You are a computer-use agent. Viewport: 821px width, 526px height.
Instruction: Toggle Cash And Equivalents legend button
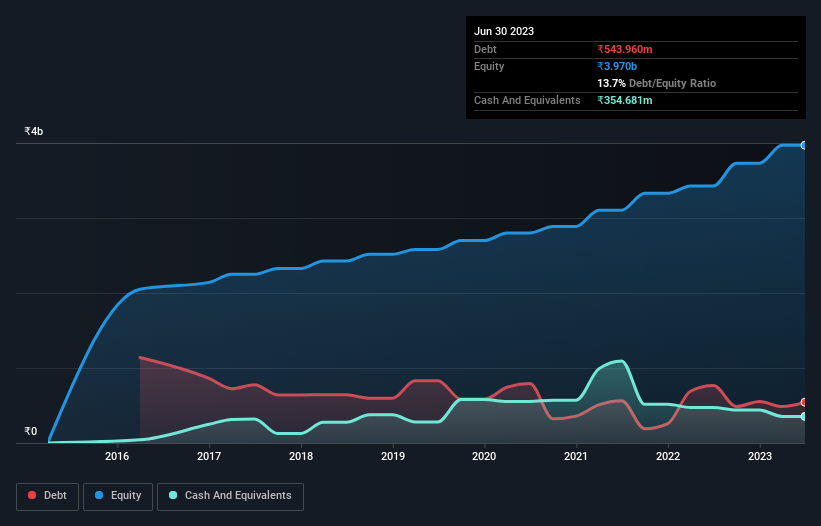coord(230,496)
